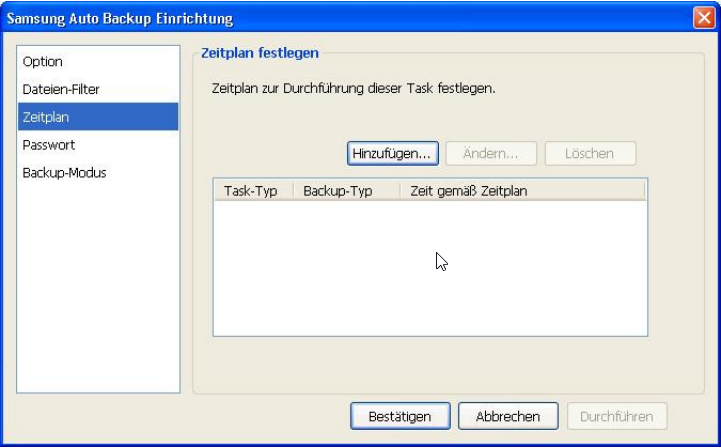The height and width of the screenshot is (448, 721).
Task: Select Dateien-Filter in the sidebar
Action: point(97,89)
